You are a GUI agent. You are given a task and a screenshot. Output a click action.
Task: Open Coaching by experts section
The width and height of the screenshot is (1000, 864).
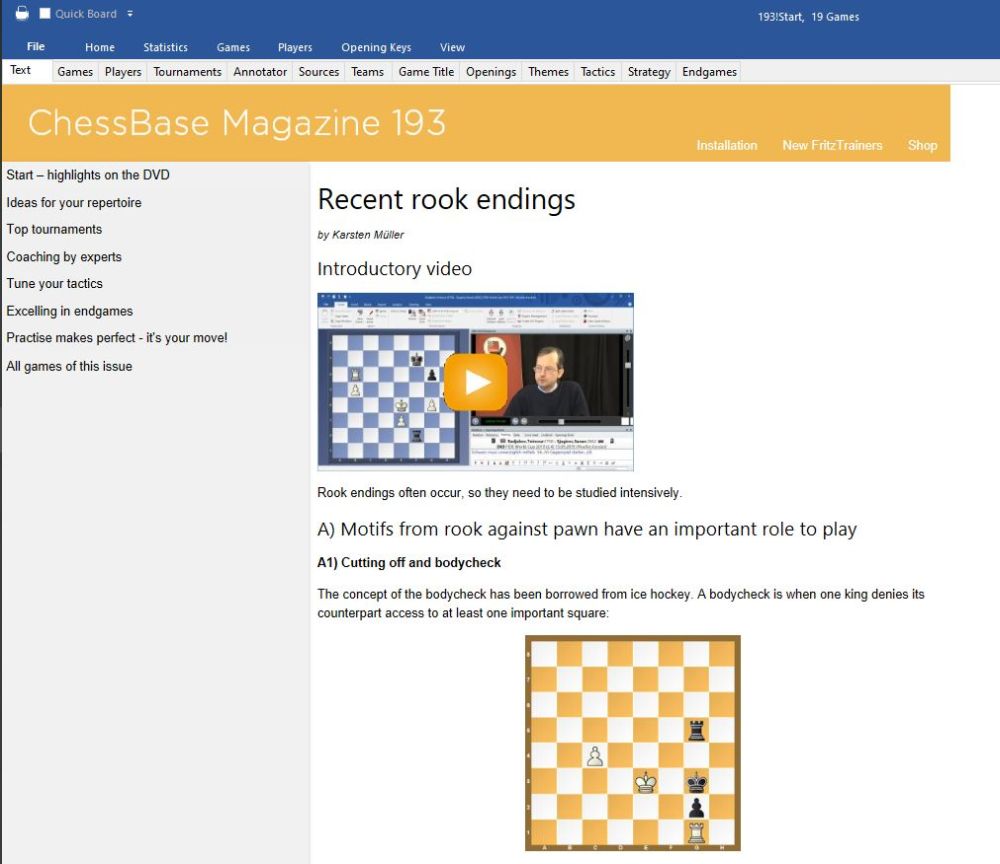click(x=64, y=256)
